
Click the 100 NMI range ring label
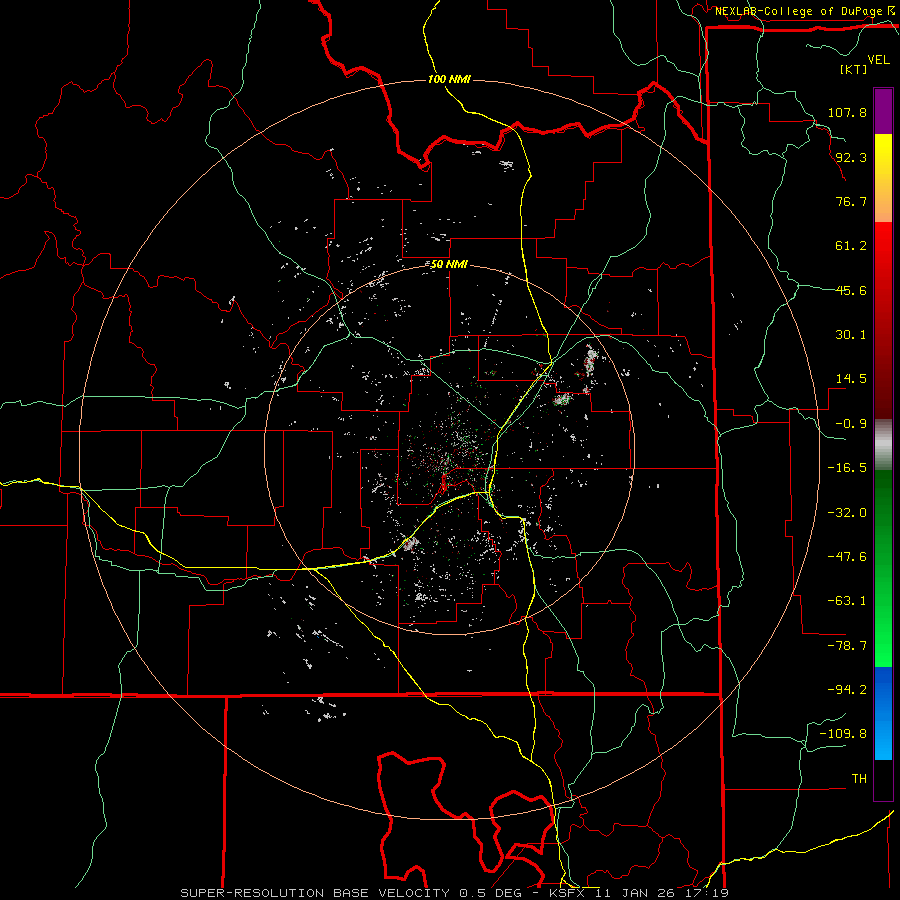tap(449, 79)
